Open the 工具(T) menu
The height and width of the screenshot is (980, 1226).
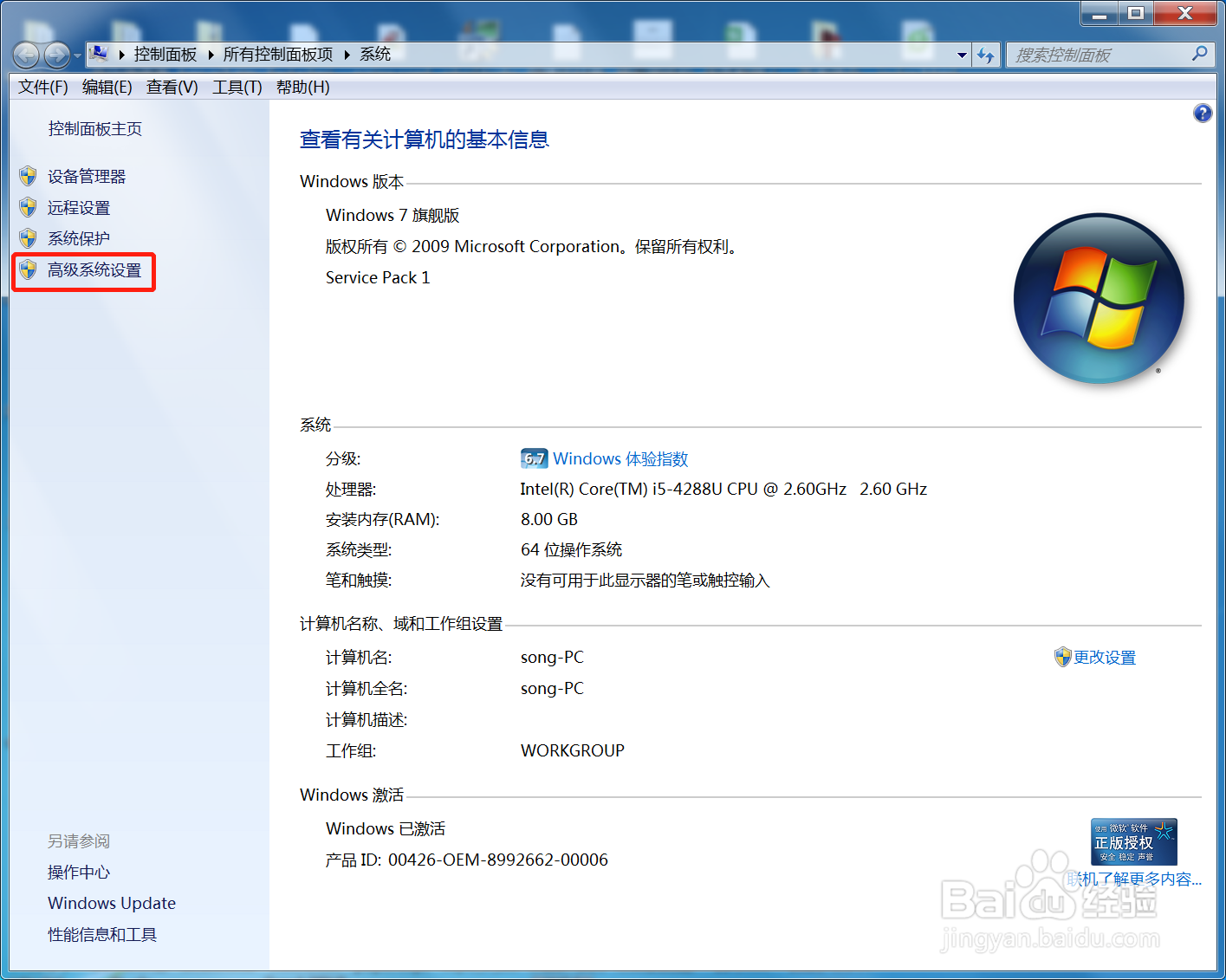click(237, 88)
